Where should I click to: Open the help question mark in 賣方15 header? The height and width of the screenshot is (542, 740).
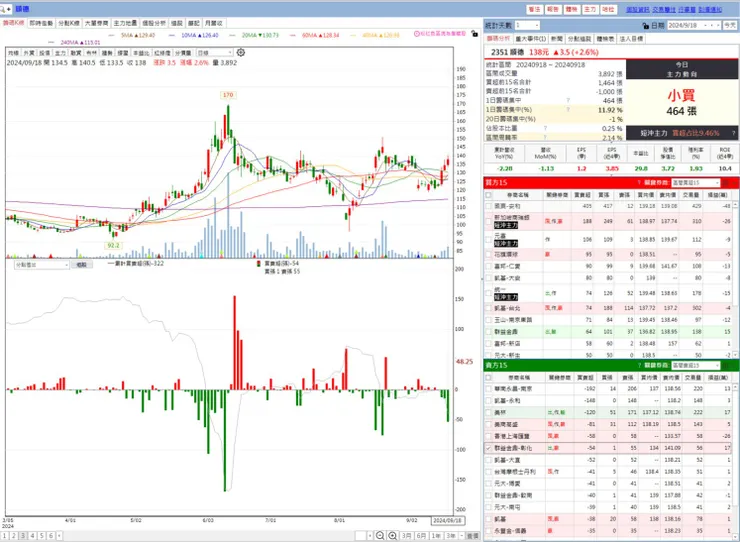tap(639, 365)
